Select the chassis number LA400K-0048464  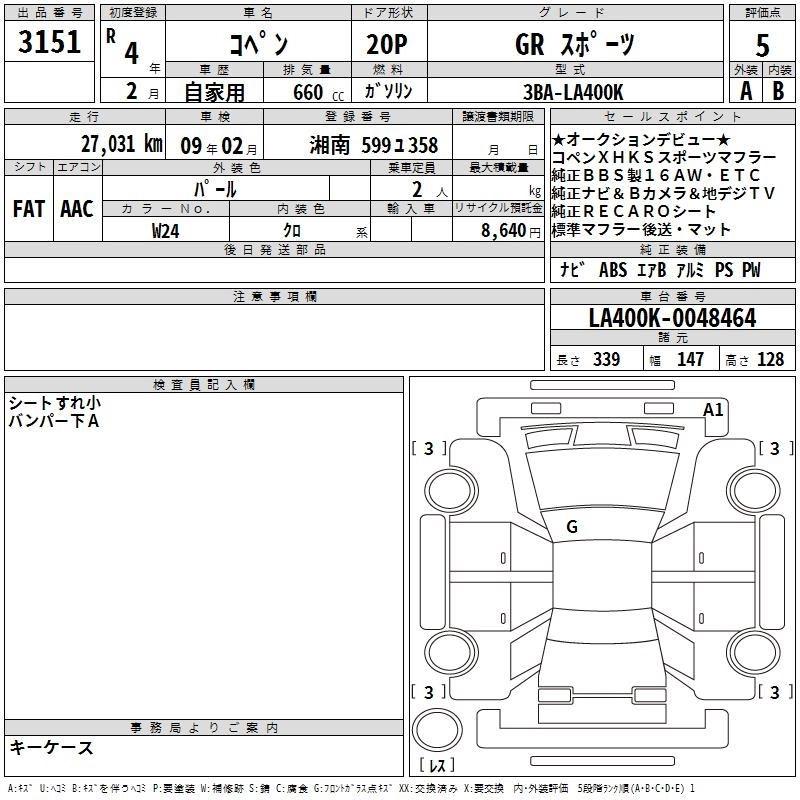pos(672,319)
